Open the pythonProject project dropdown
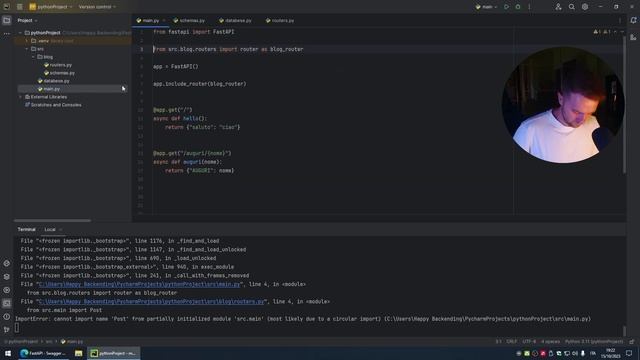This screenshot has height=360, width=640. point(50,7)
